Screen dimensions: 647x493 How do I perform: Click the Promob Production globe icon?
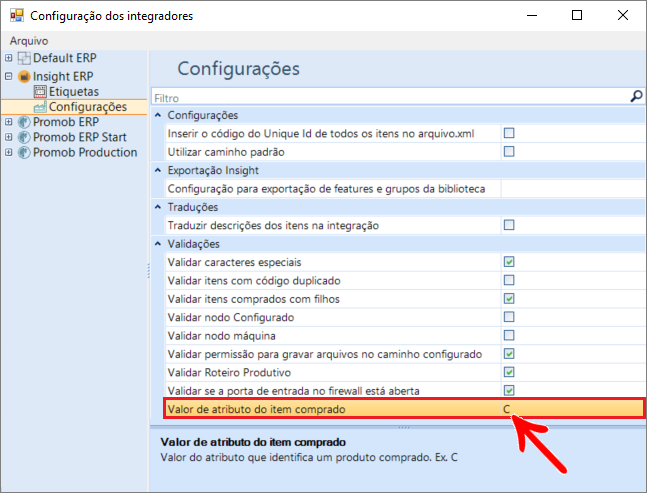tap(24, 153)
